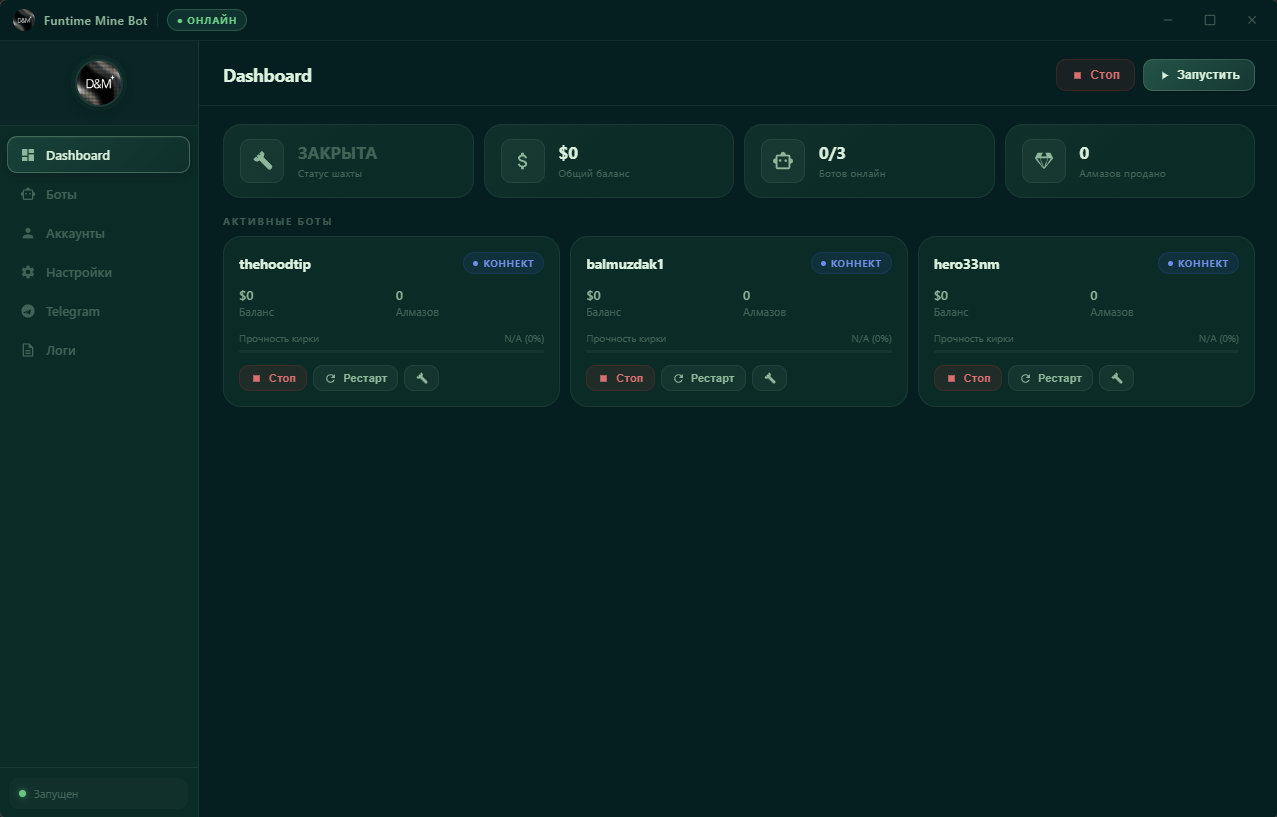Restart bot thehoodtip with Рестарт button
Viewport: 1277px width, 817px height.
pyautogui.click(x=355, y=378)
